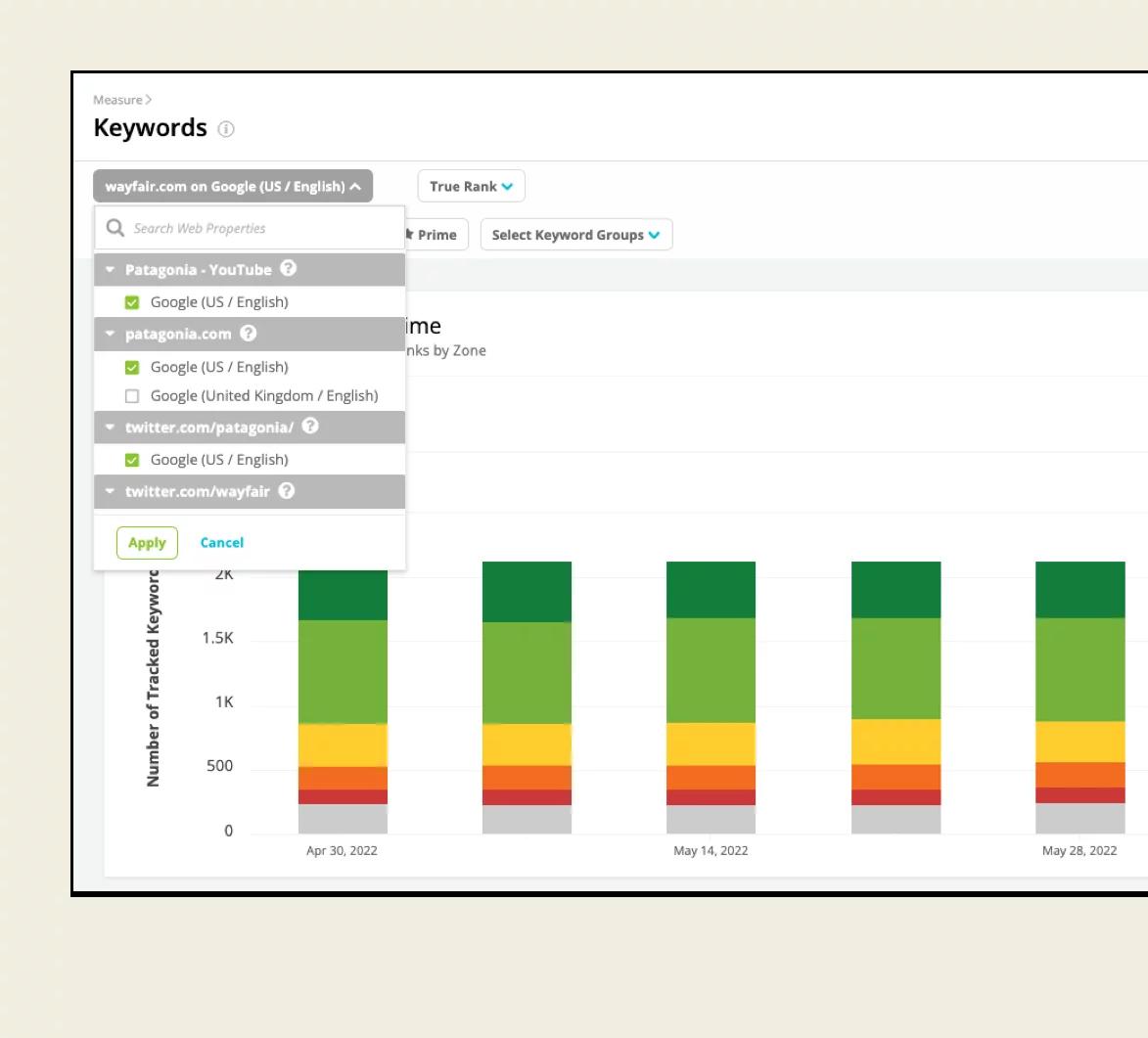Collapse the wayfair.com on Google property dropdown
This screenshot has height=1038, width=1148.
[233, 186]
